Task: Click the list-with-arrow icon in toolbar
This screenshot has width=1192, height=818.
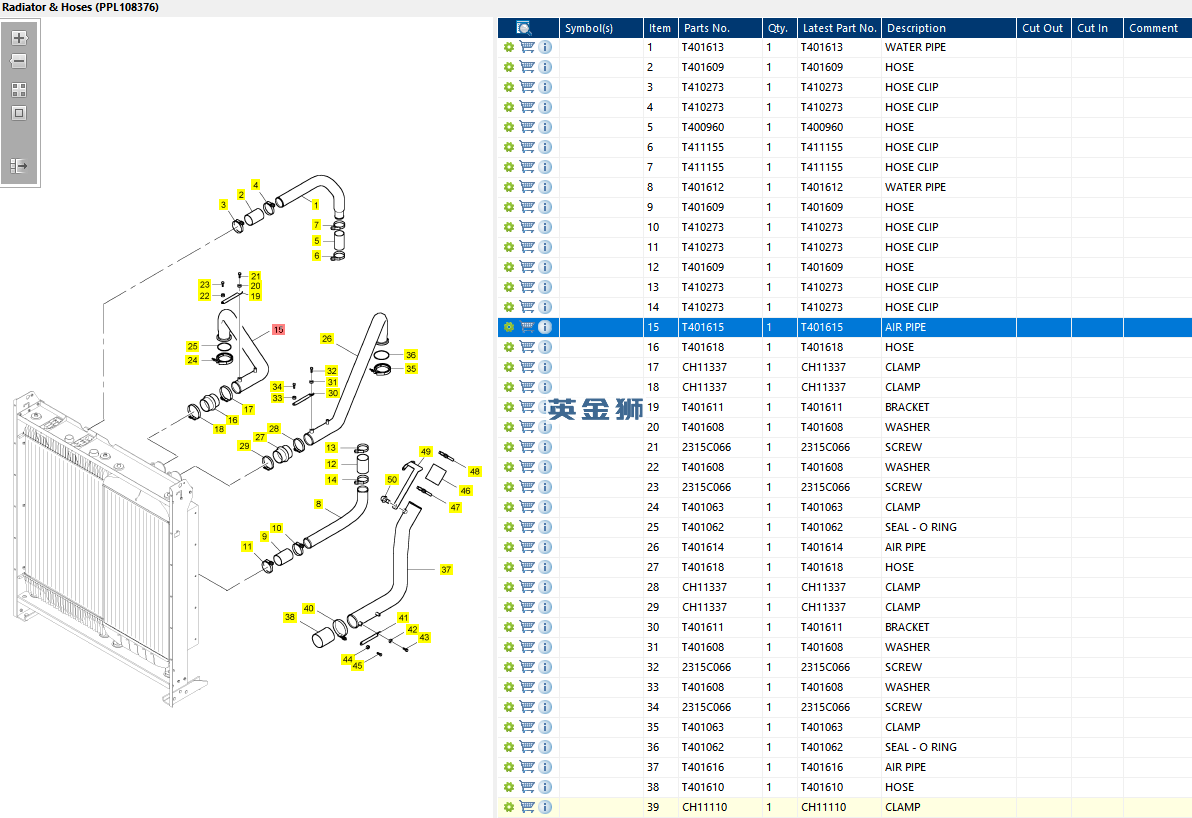Action: pos(20,166)
